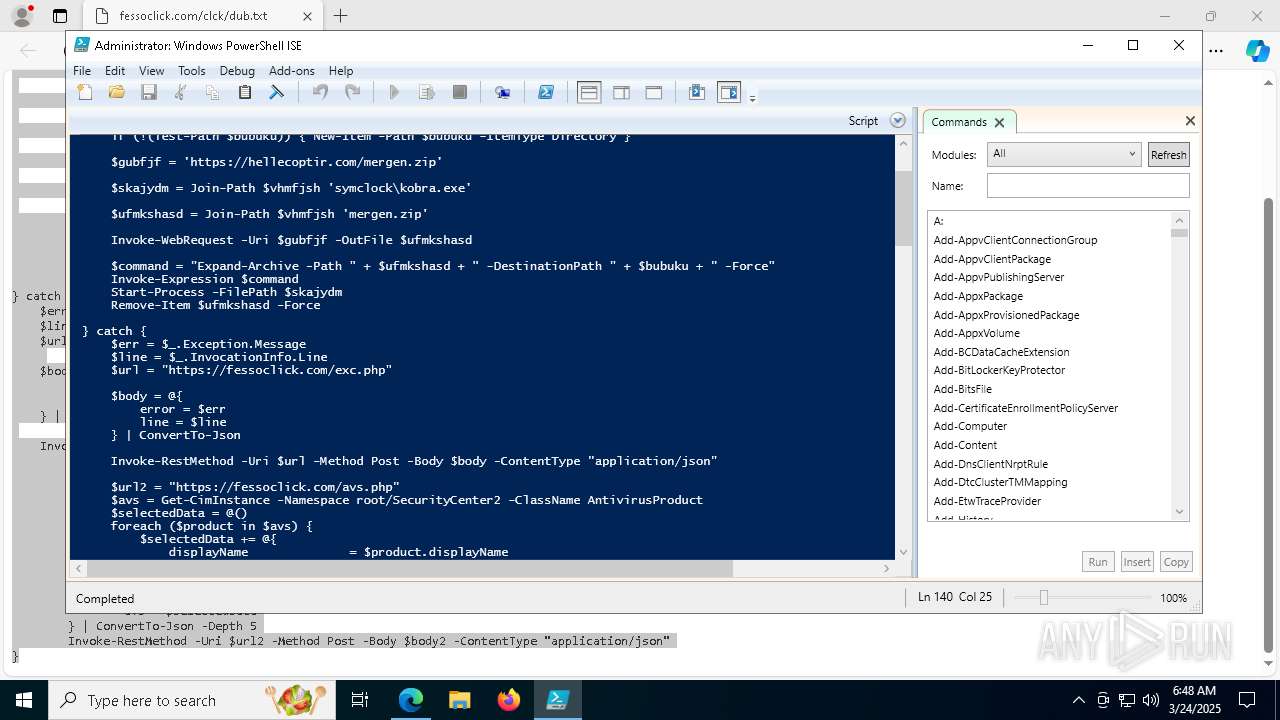The width and height of the screenshot is (1280, 720).
Task: Select Add-Content command
Action: click(x=965, y=445)
